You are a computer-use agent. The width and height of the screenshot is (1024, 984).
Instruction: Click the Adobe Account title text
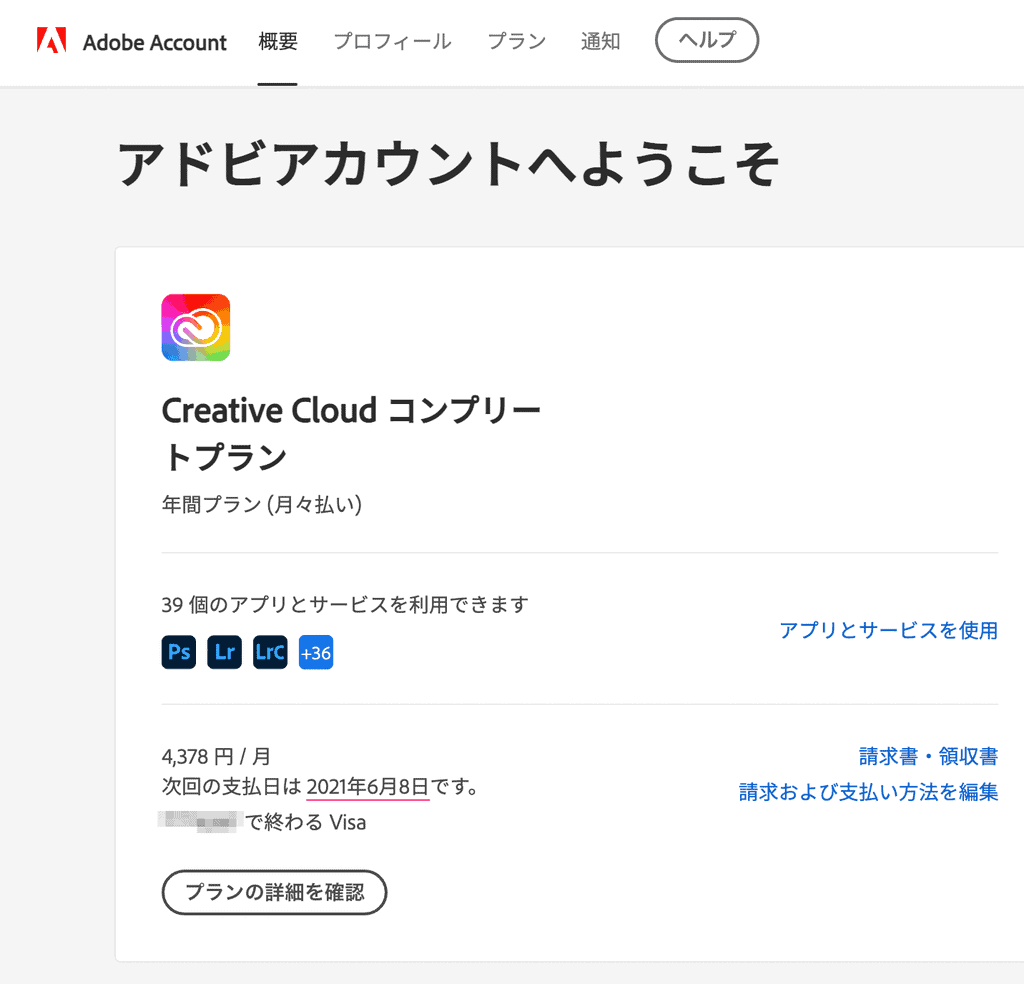(x=155, y=42)
